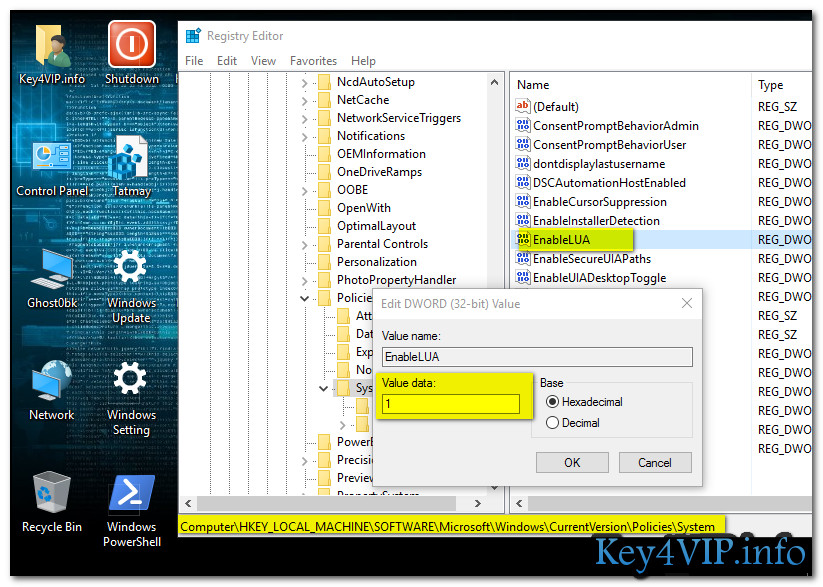Select the EnableLUA value entry
The image size is (823, 587).
pos(561,239)
